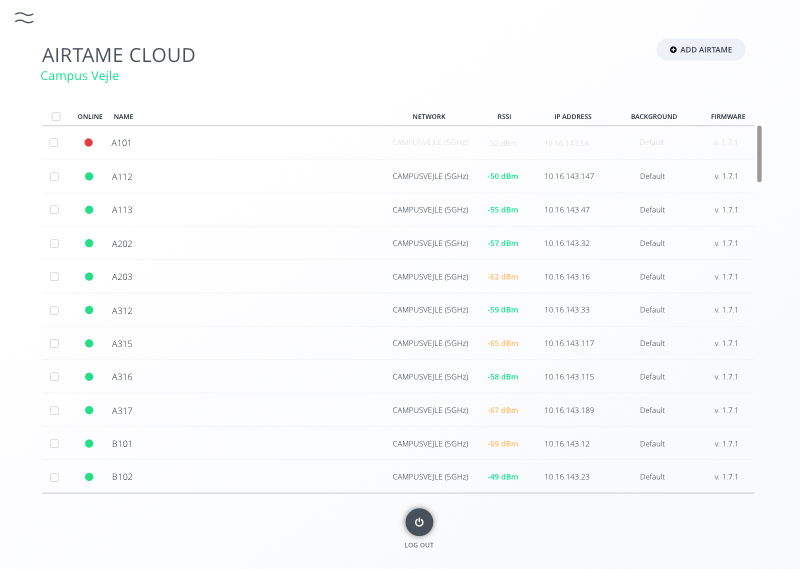Sort by the ONLINE column header
Viewport: 800px width, 569px height.
pyautogui.click(x=90, y=116)
